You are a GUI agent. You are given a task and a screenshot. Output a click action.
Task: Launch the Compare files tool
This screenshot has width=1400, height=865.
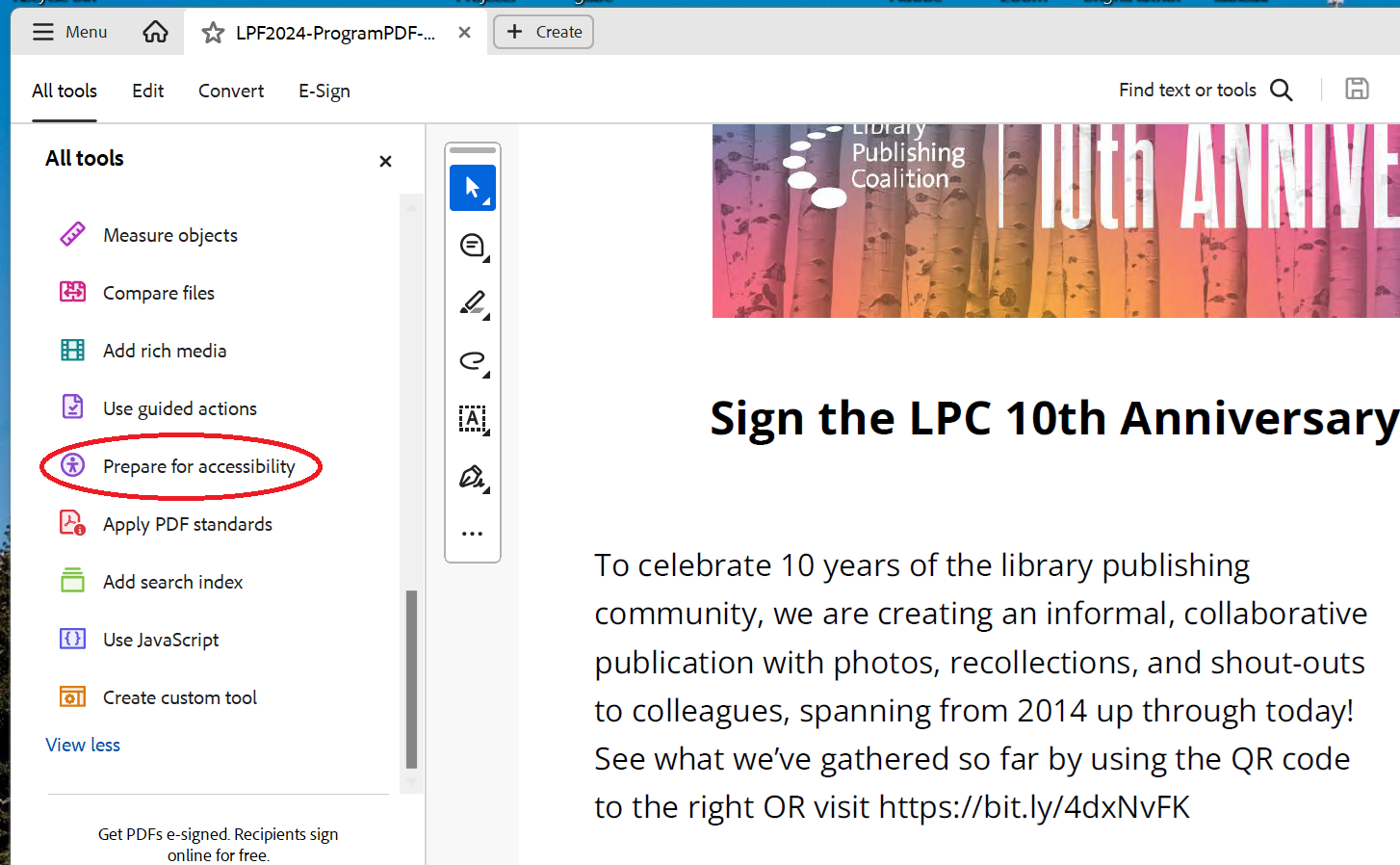[157, 292]
